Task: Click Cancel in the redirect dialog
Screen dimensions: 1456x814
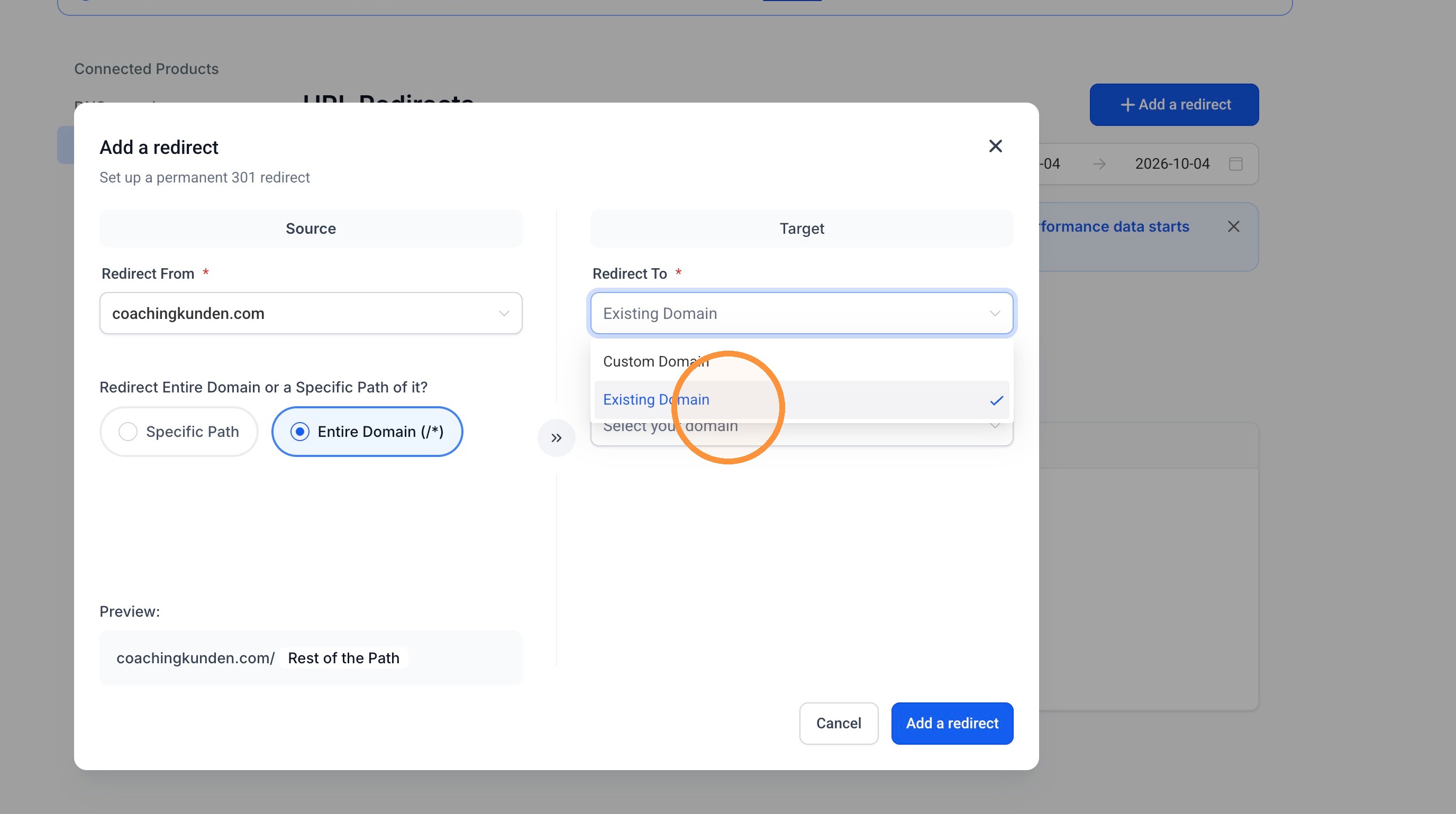Action: coord(839,723)
